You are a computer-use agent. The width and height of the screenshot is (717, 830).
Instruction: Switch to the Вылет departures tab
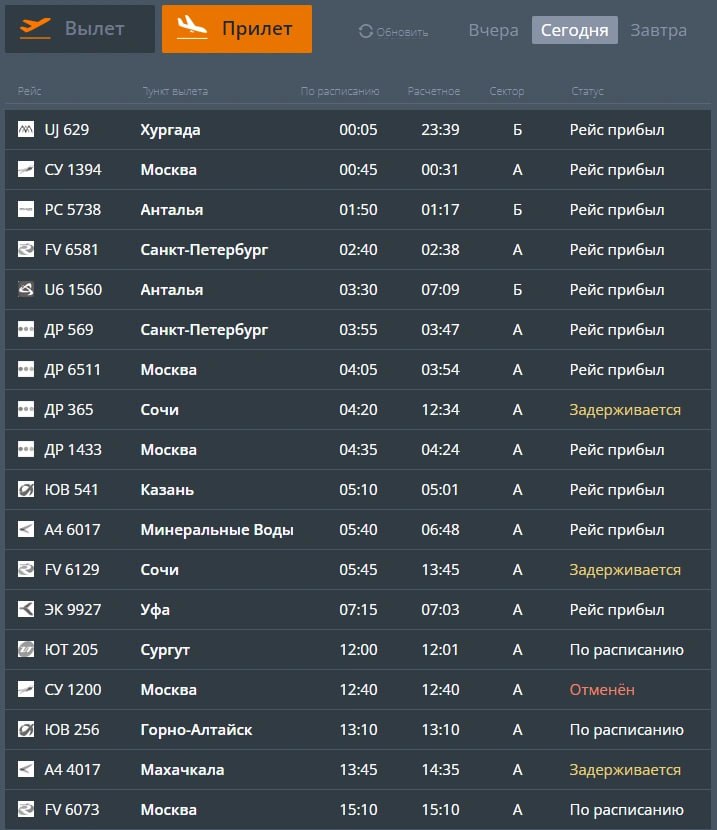(x=80, y=29)
